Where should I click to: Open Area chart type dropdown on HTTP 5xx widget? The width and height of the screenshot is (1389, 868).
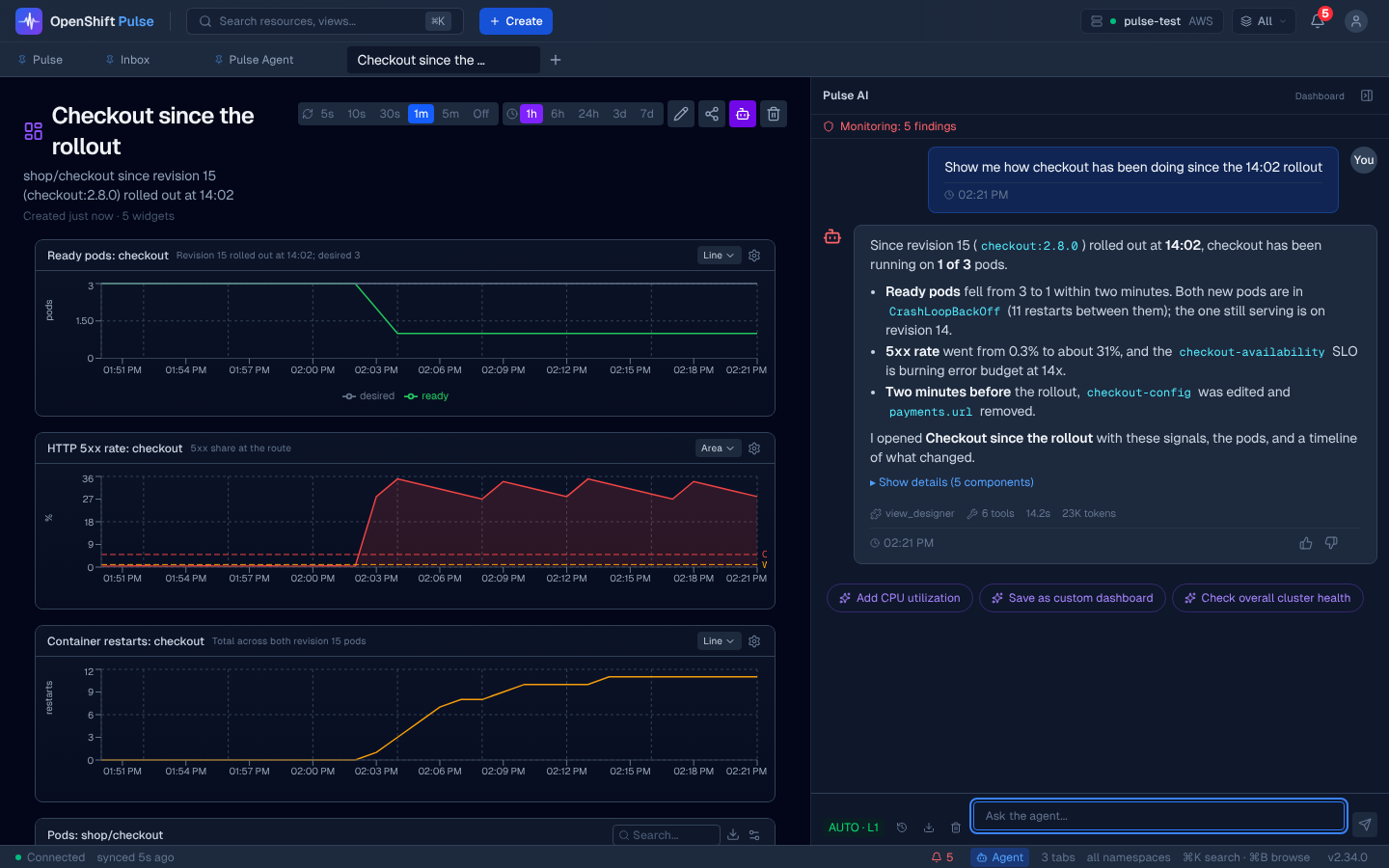pyautogui.click(x=718, y=448)
